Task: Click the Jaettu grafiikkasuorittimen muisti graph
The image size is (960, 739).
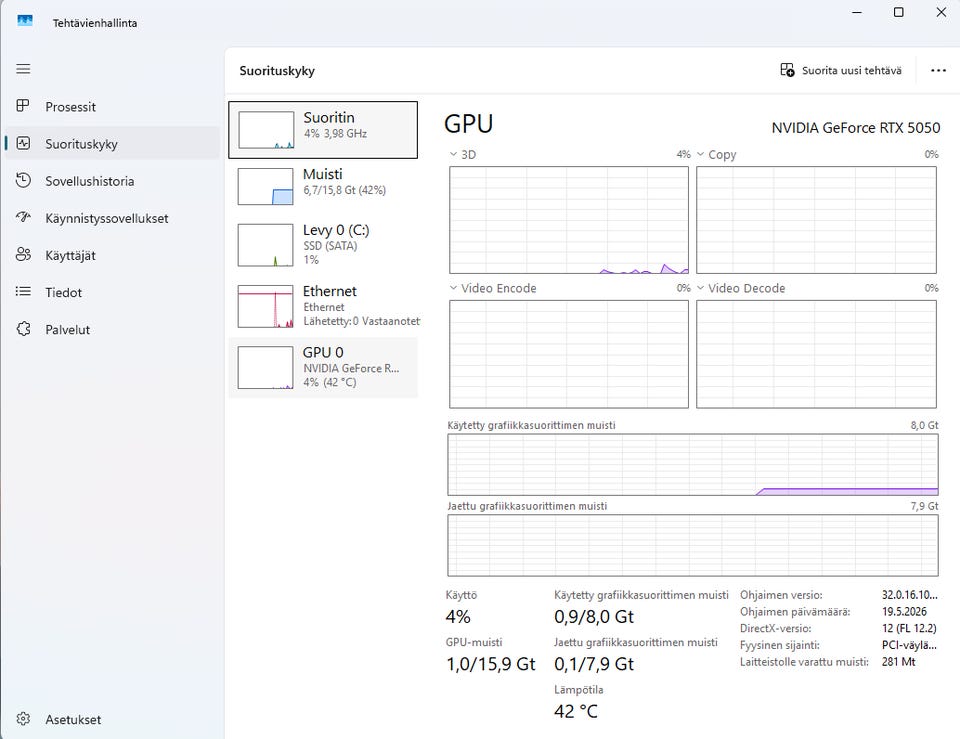Action: pyautogui.click(x=692, y=546)
